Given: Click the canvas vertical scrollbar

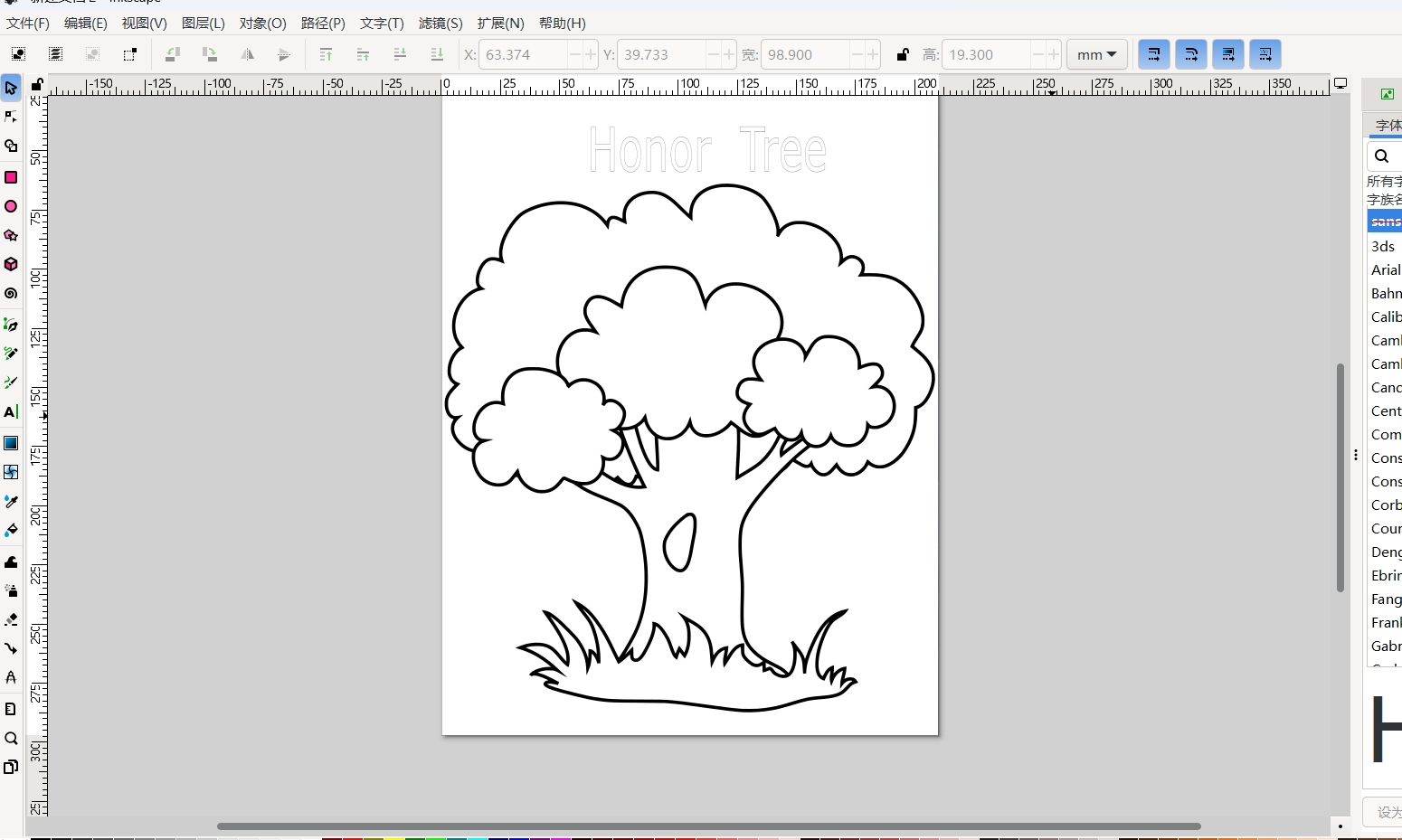Looking at the screenshot, I should coord(1340,477).
